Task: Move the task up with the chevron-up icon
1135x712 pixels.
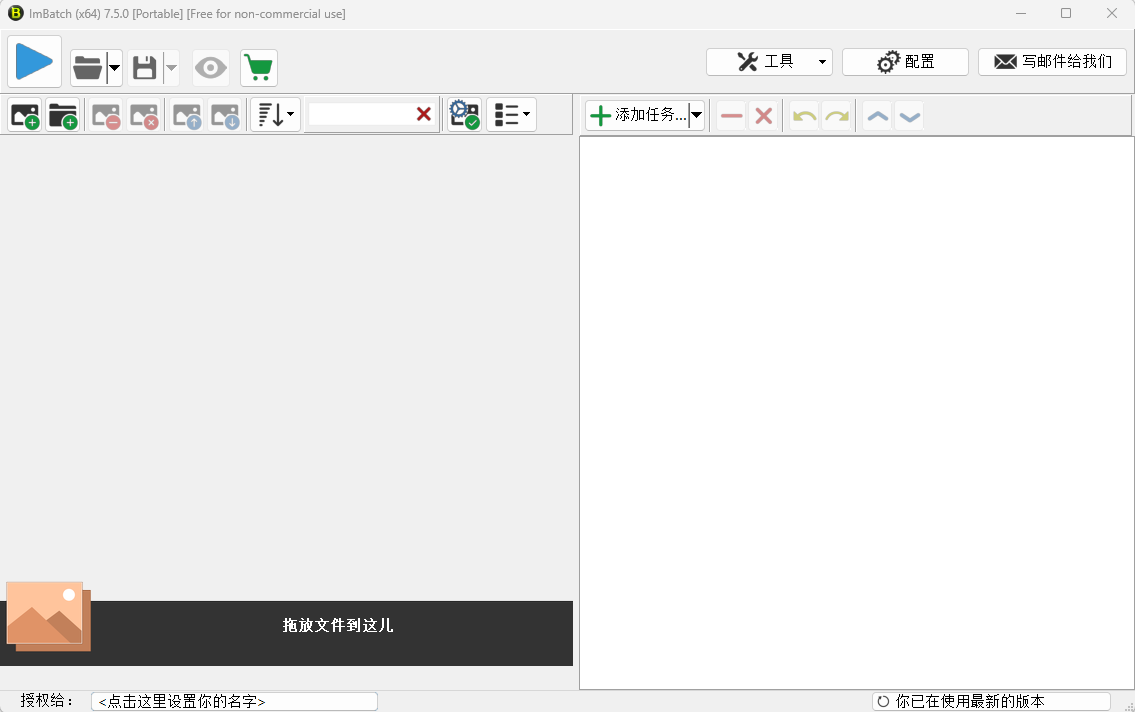Action: click(878, 116)
